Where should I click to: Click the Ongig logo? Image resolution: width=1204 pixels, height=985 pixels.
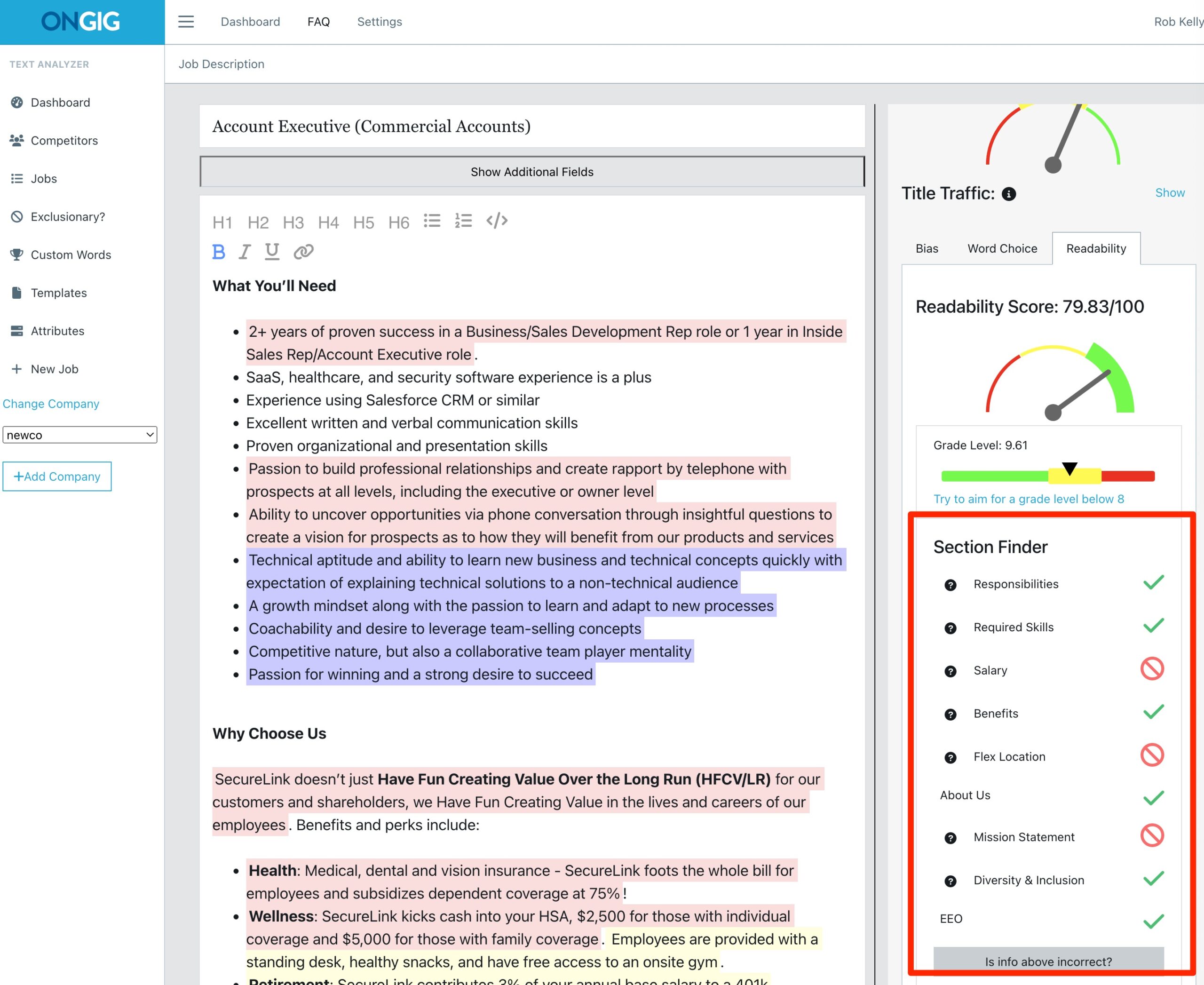(x=80, y=22)
